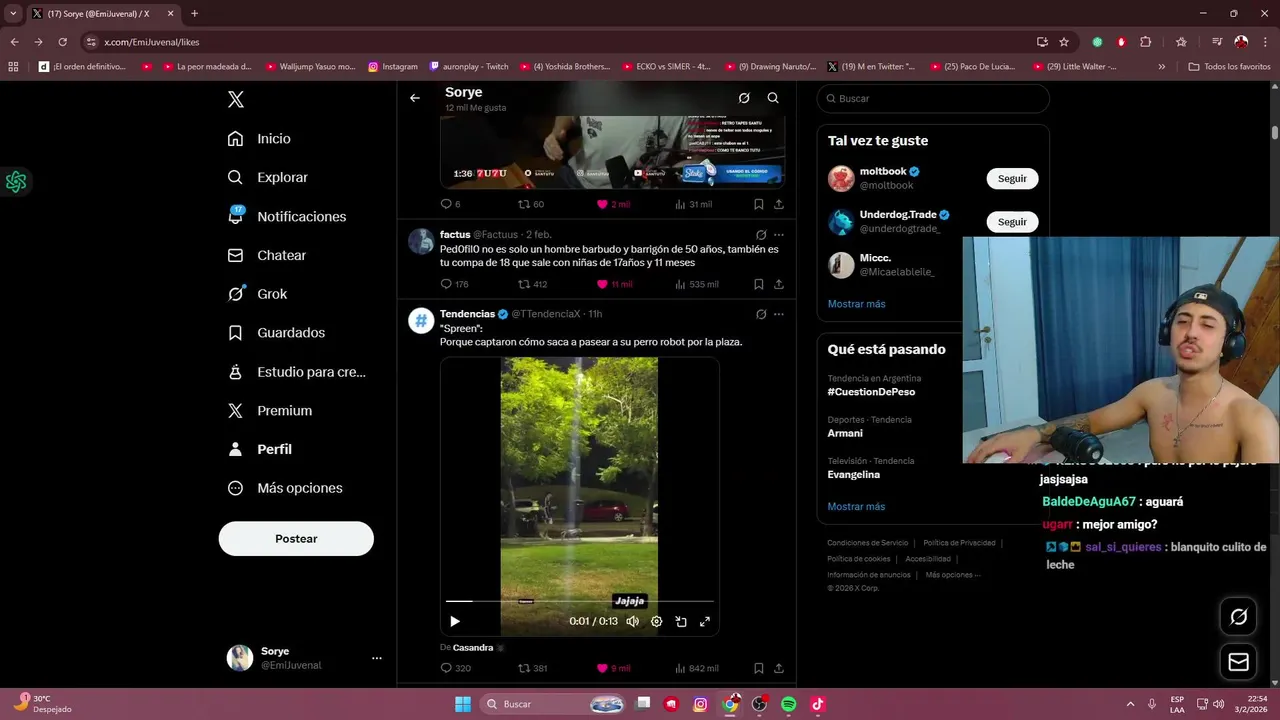Unmute the video volume icon

pos(632,621)
